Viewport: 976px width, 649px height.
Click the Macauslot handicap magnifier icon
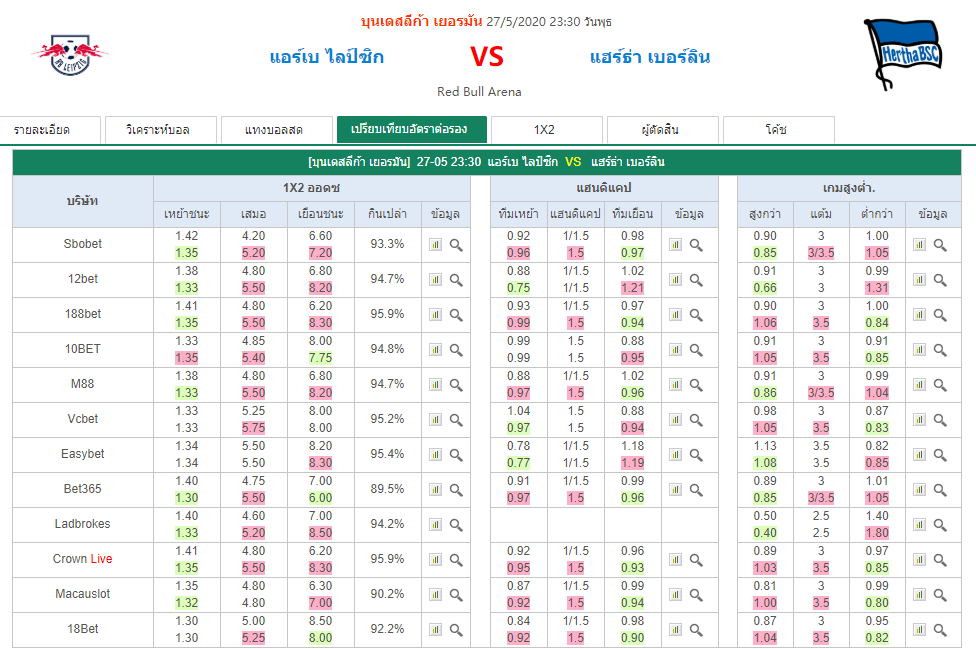[x=696, y=595]
